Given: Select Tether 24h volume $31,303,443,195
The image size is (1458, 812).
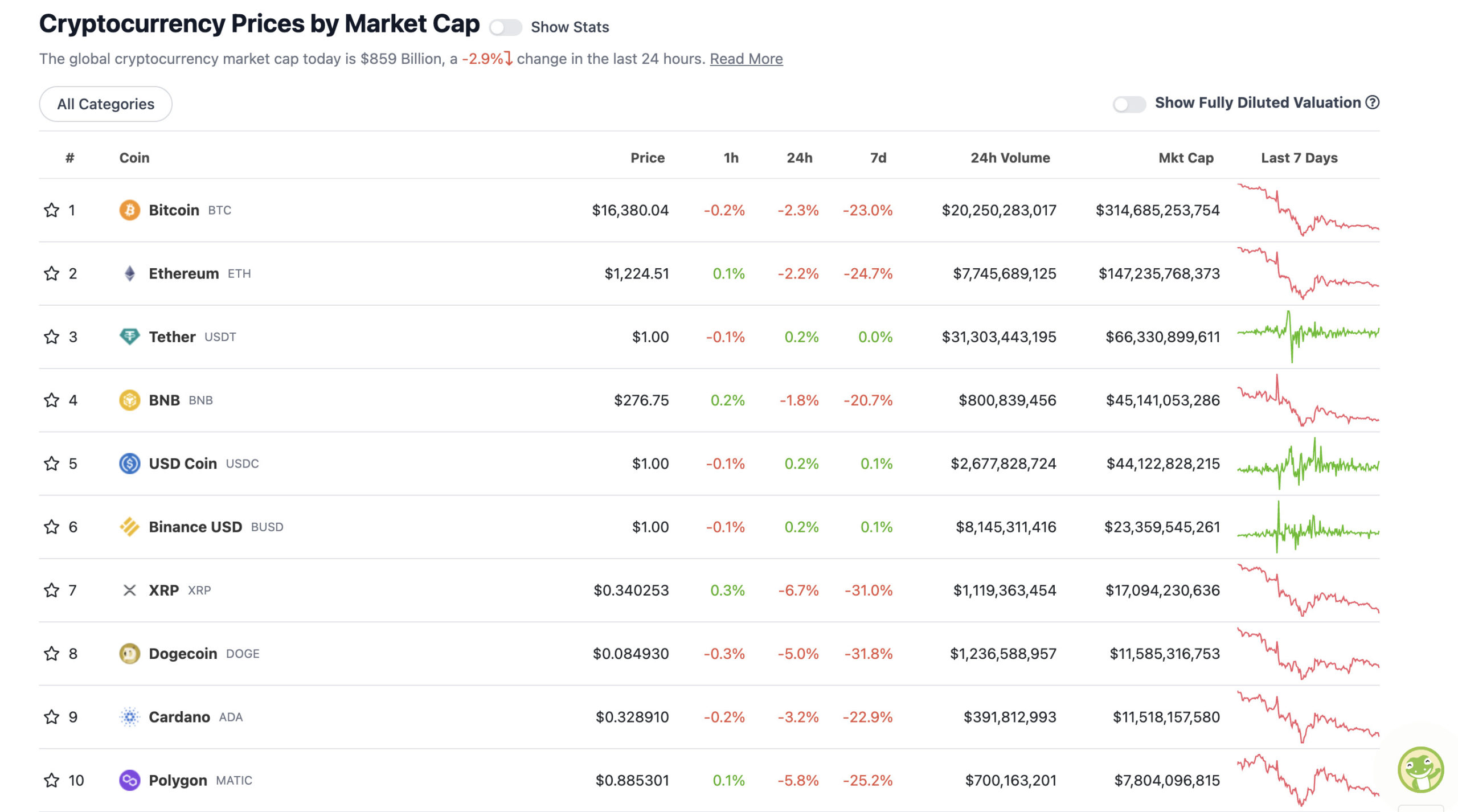Looking at the screenshot, I should coord(999,337).
